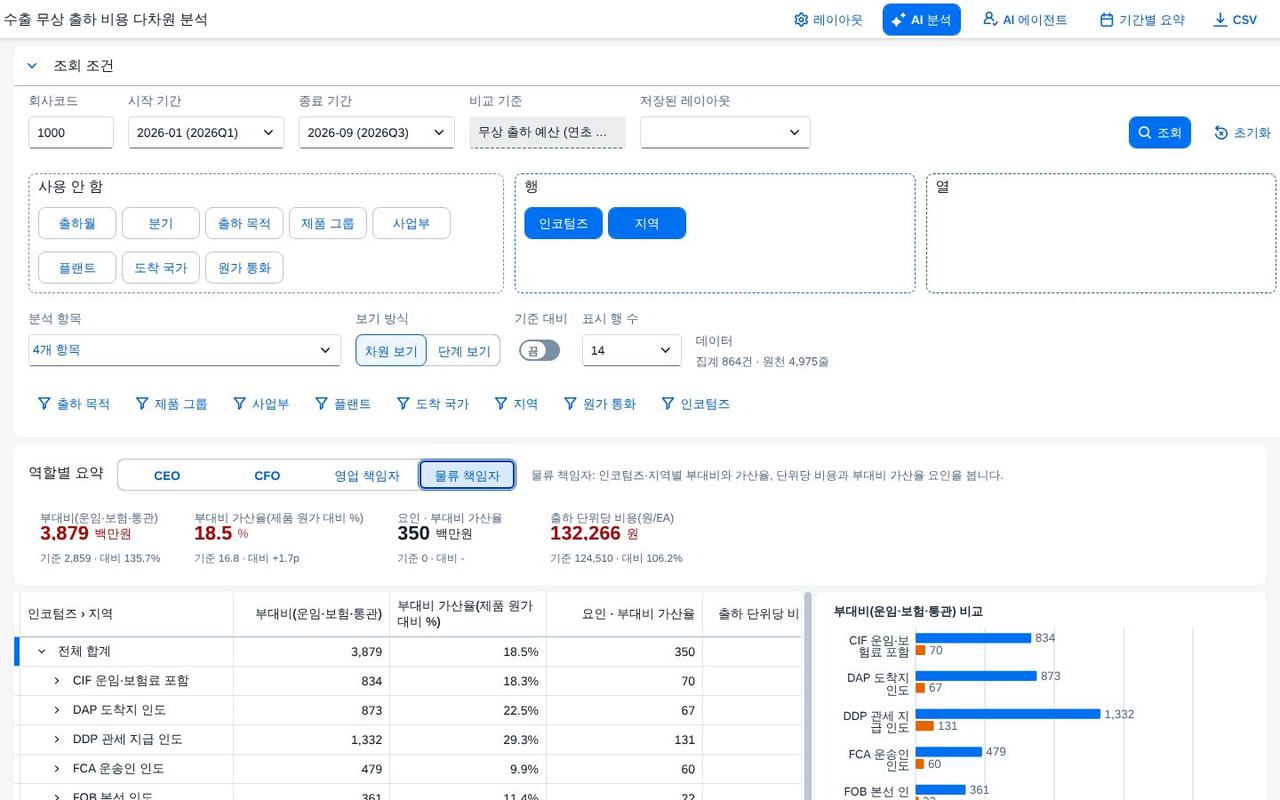Image resolution: width=1280 pixels, height=800 pixels.
Task: Click the 인코텀즈 filter funnel icon
Action: [x=667, y=404]
